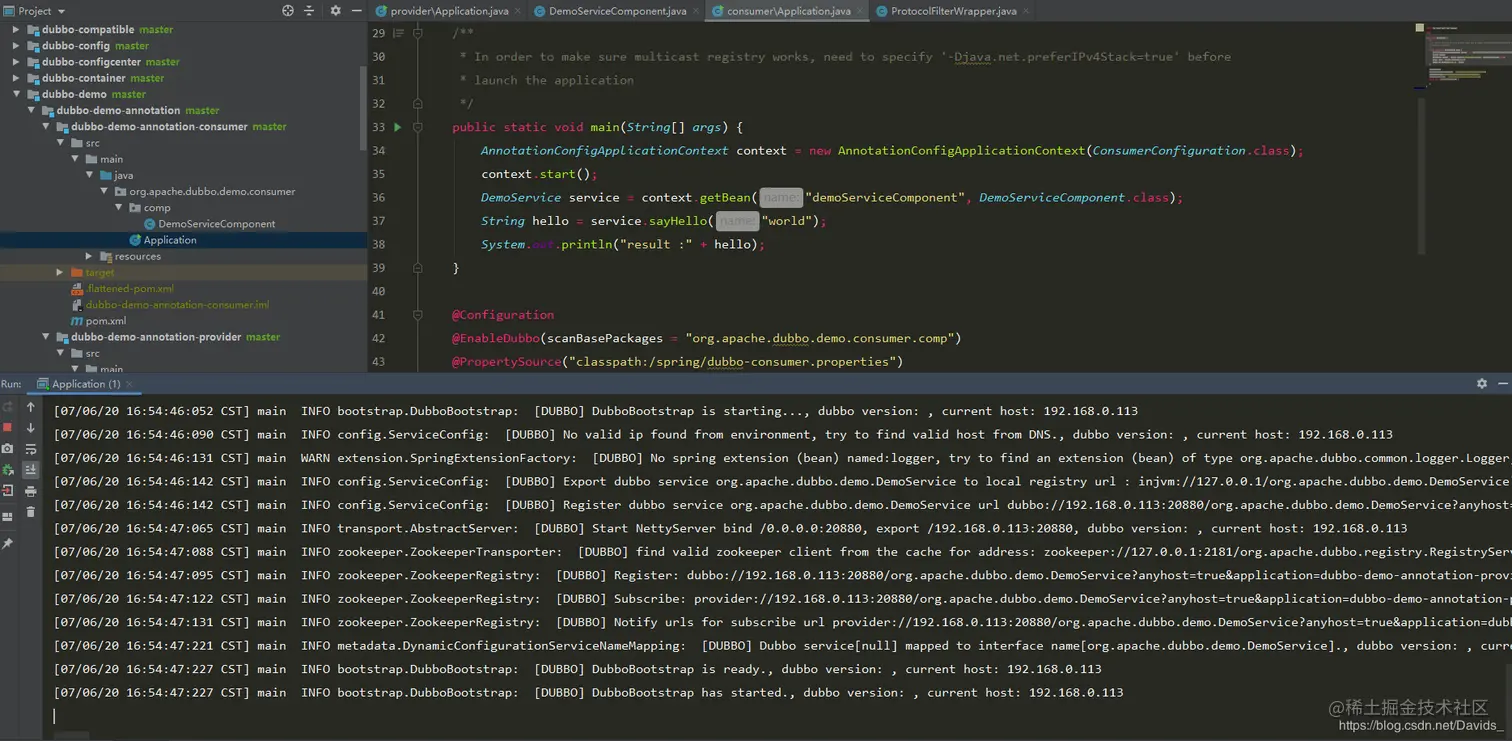
Task: Expand the dubbo-compatible module
Action: click(16, 30)
